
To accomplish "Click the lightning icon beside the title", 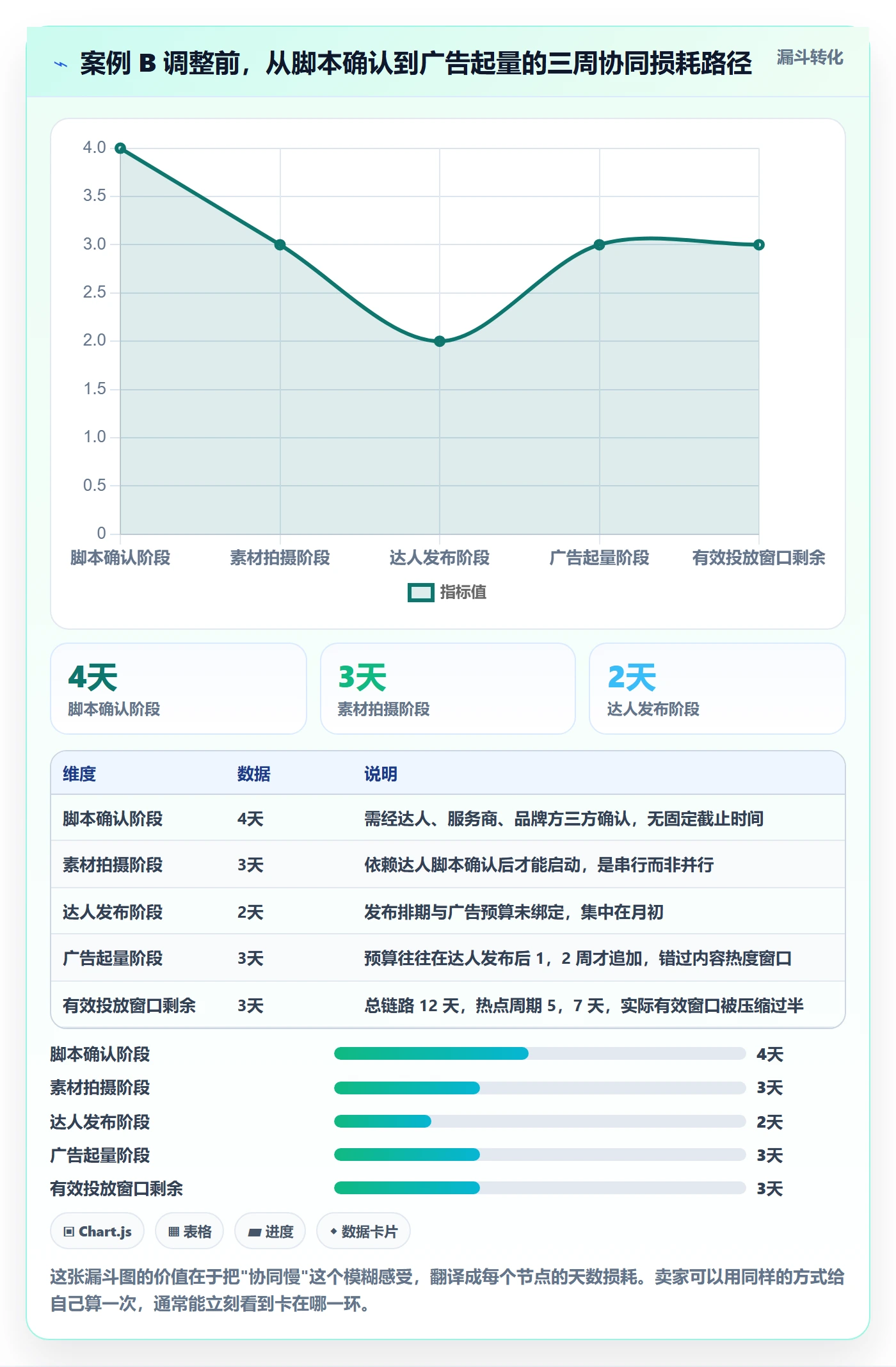I will (x=61, y=64).
